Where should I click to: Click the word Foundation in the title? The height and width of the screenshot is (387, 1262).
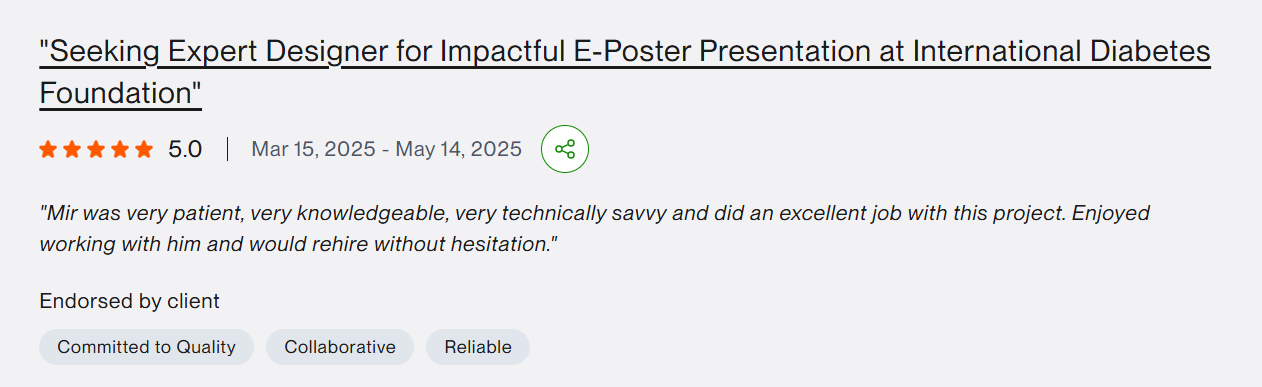coord(116,94)
